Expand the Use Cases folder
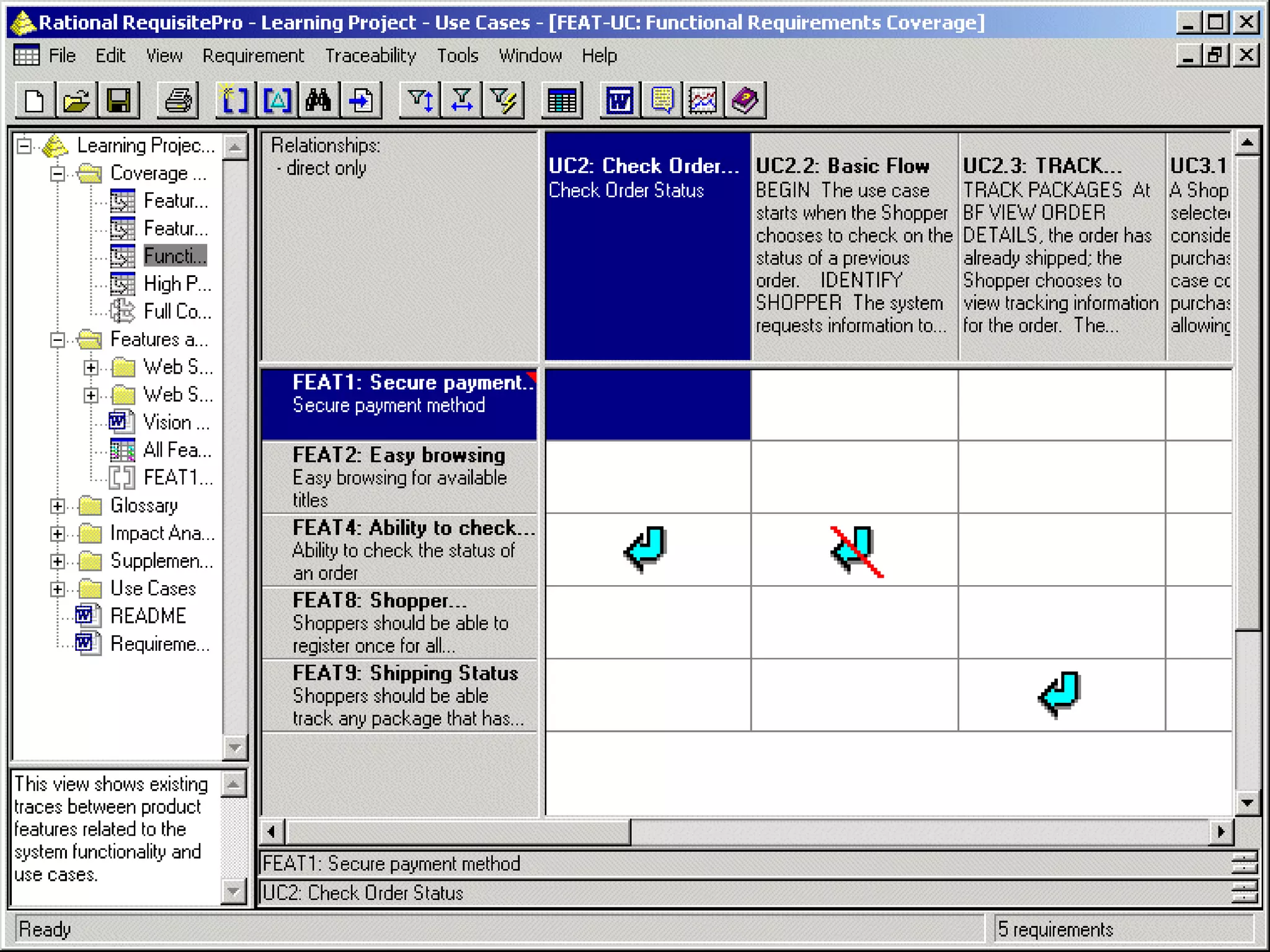1270x952 pixels. coord(57,589)
